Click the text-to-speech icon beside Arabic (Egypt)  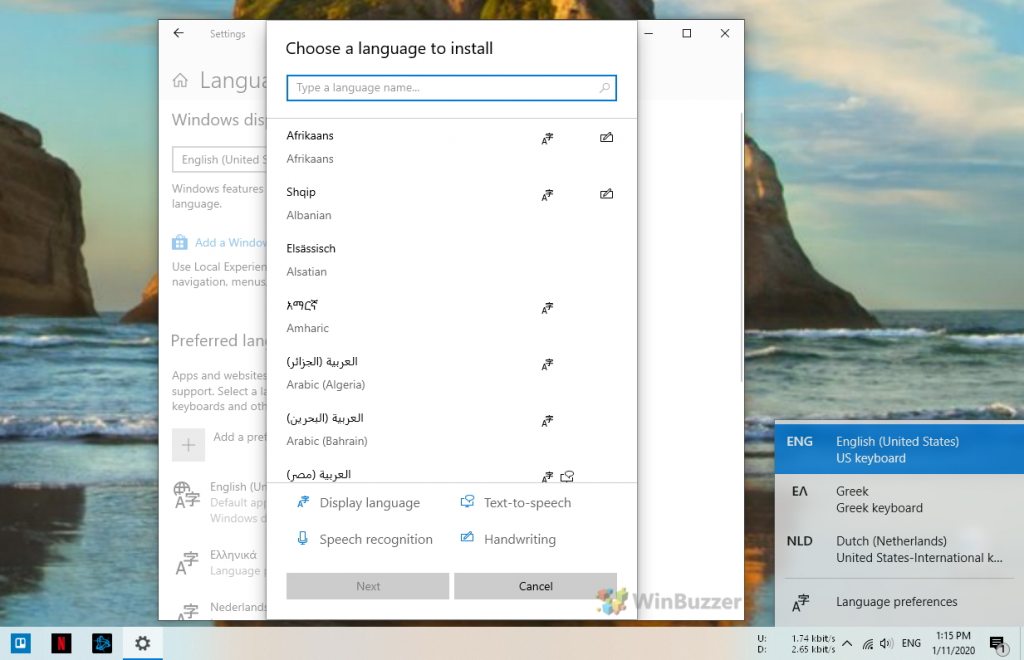point(567,477)
